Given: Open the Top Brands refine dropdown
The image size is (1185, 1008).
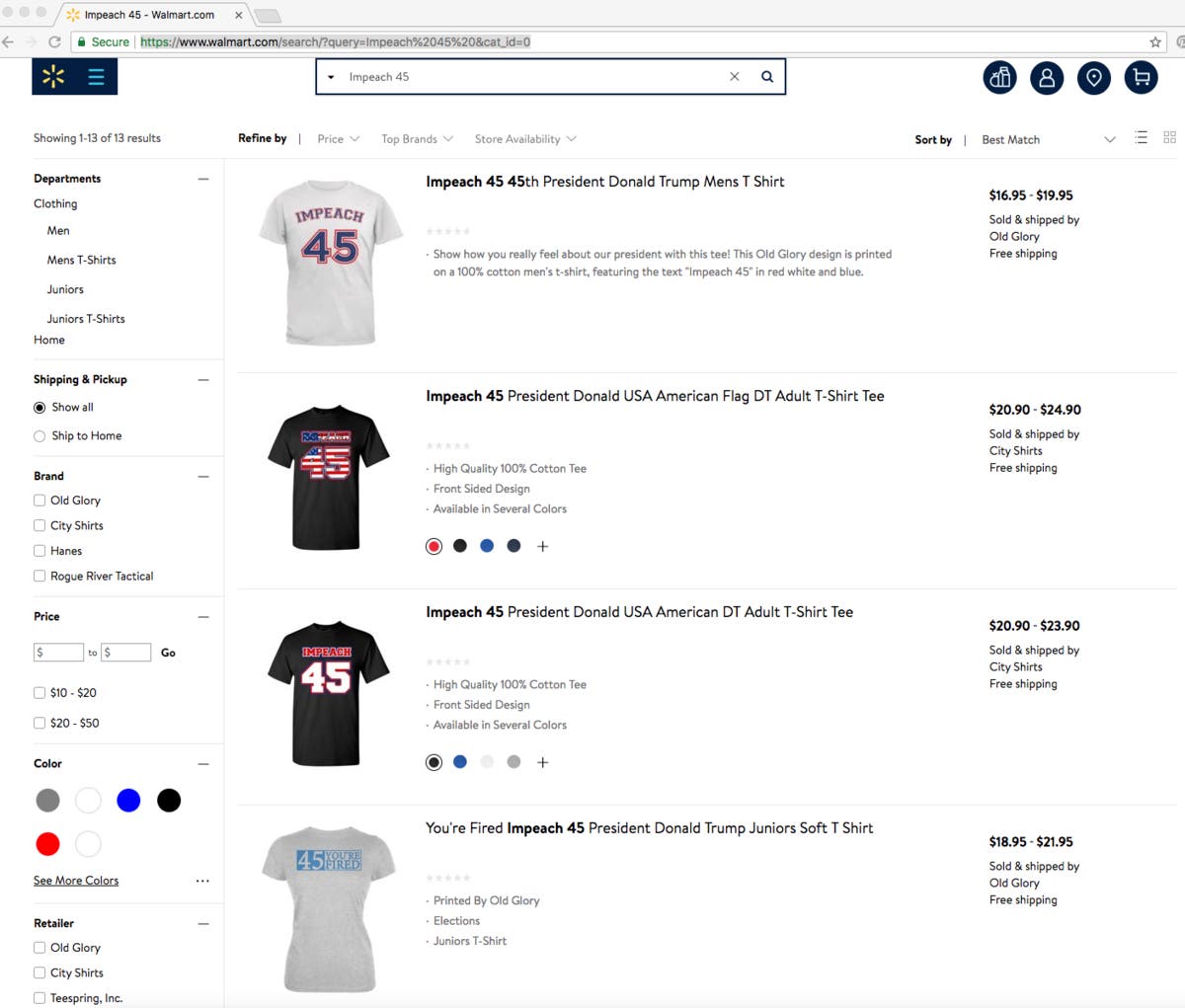Looking at the screenshot, I should 417,139.
